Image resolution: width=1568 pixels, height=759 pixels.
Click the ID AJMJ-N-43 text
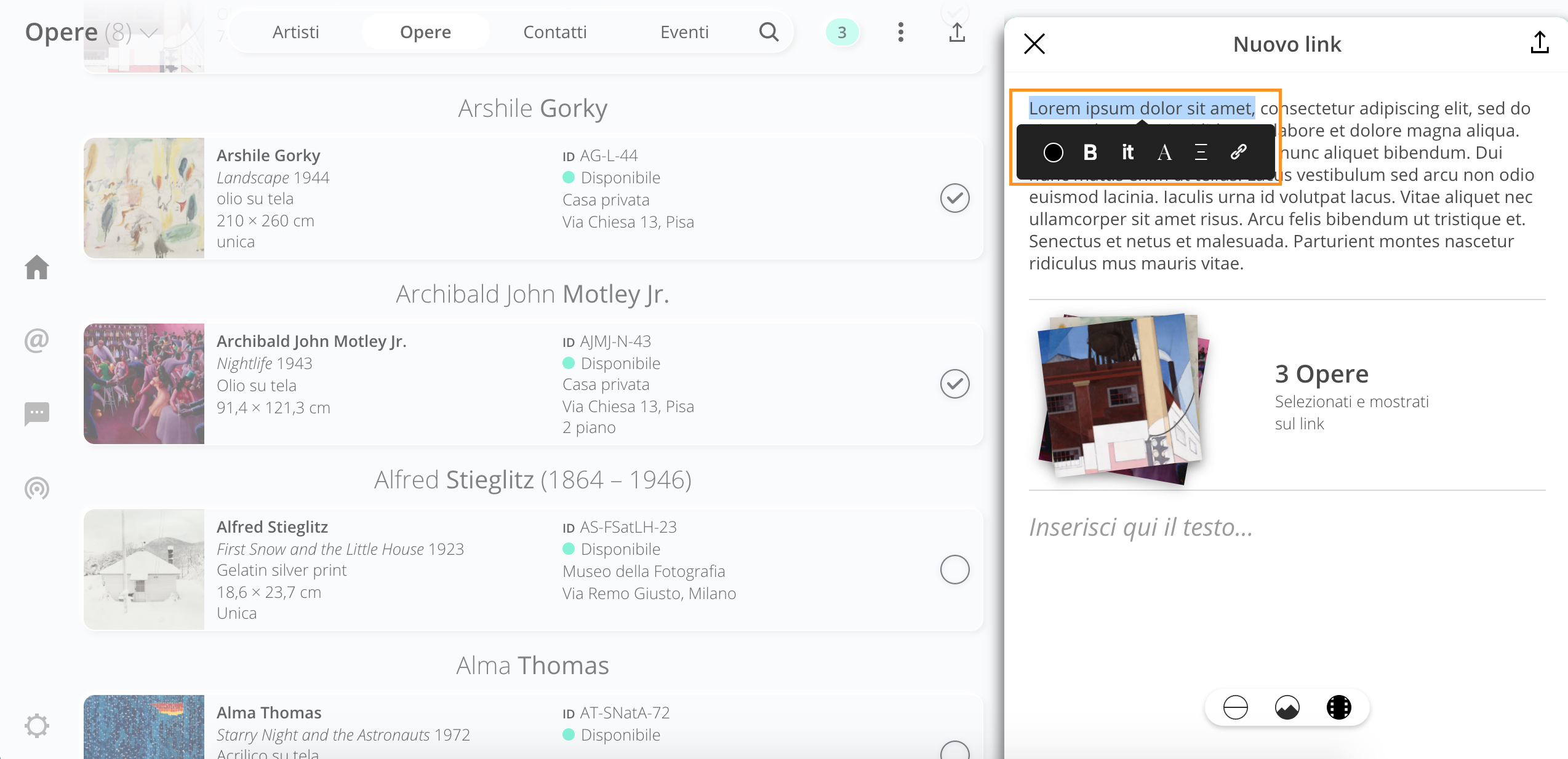click(x=607, y=341)
